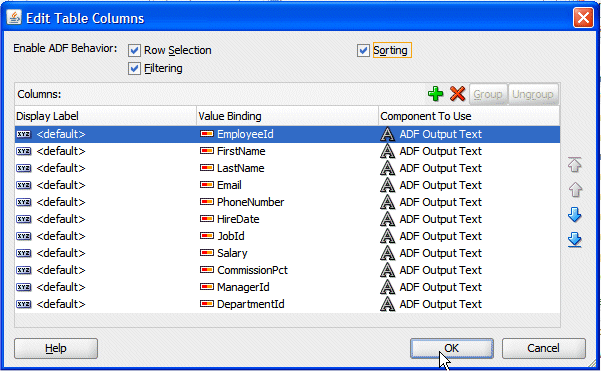Click the binding icon next to HireDate
The height and width of the screenshot is (371, 601).
click(207, 219)
